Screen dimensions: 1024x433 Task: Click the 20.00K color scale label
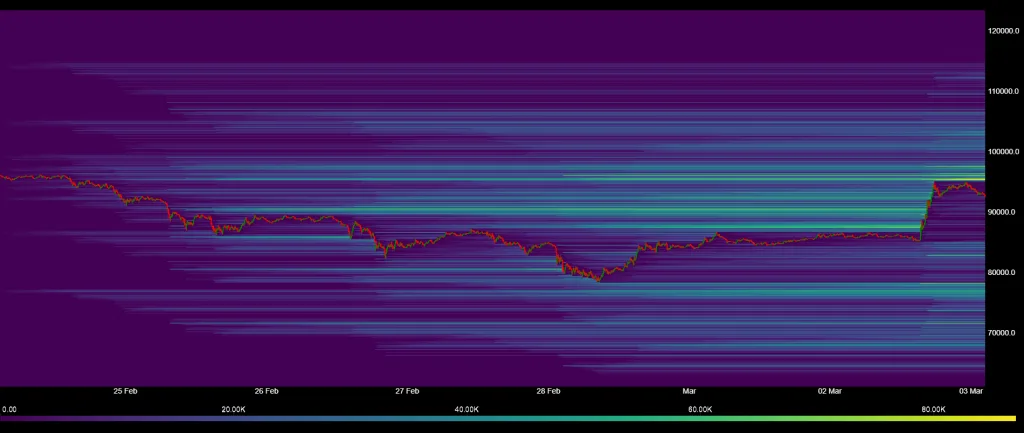(234, 409)
